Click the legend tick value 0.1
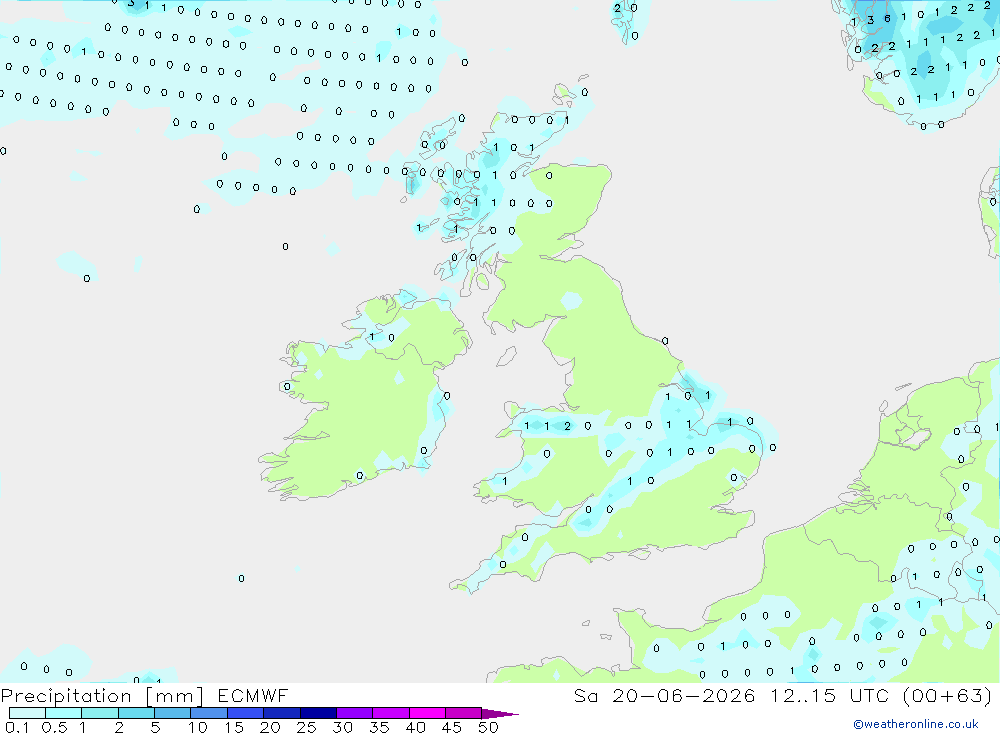This screenshot has width=1000, height=733. click(x=17, y=727)
